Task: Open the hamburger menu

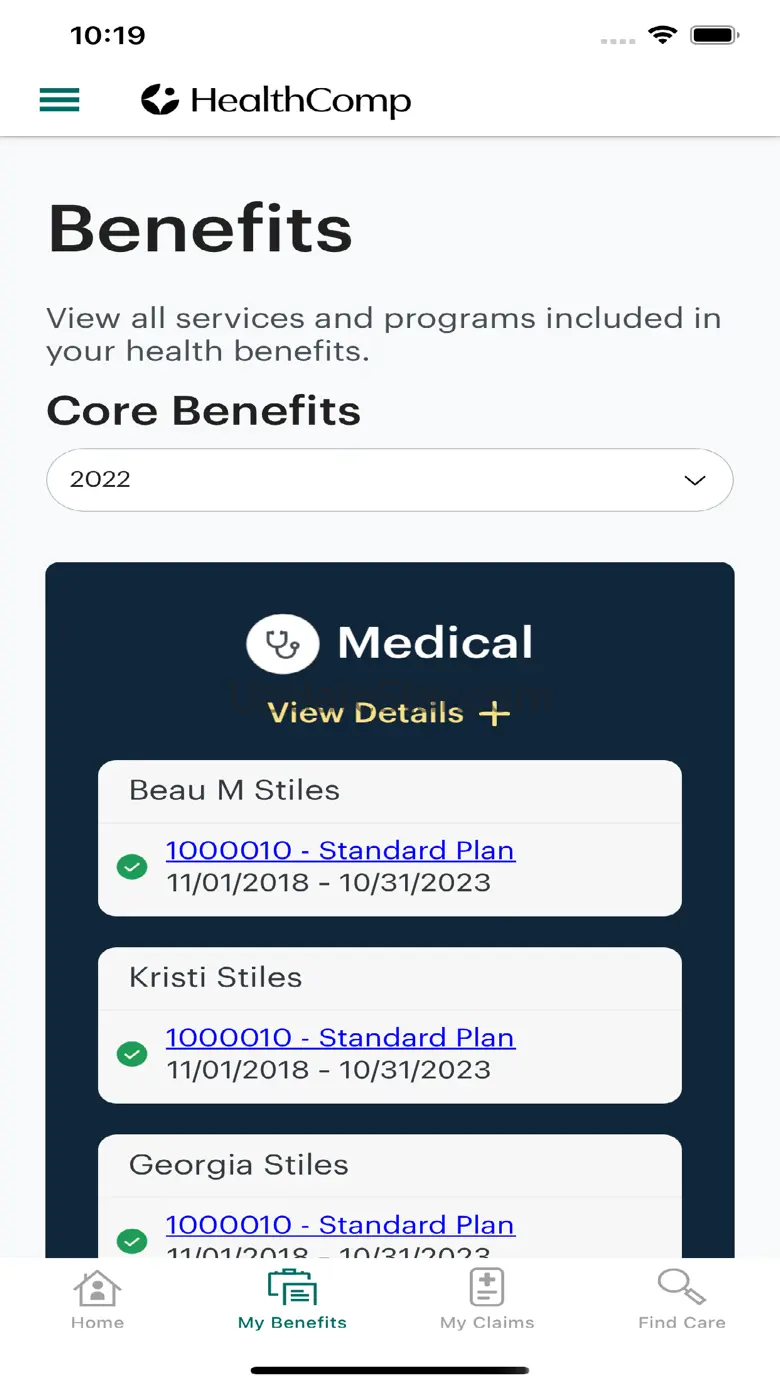Action: [x=59, y=100]
